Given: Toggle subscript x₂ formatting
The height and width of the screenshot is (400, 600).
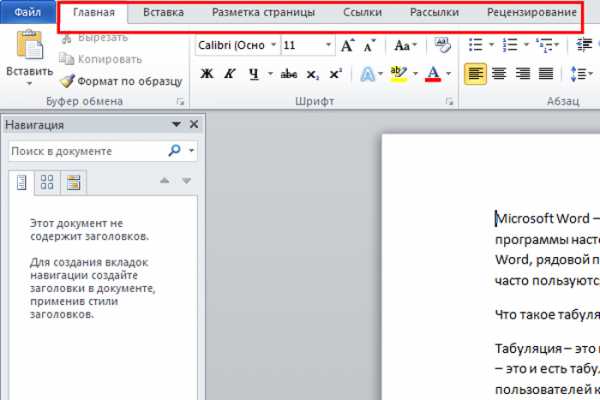Looking at the screenshot, I should coord(312,74).
